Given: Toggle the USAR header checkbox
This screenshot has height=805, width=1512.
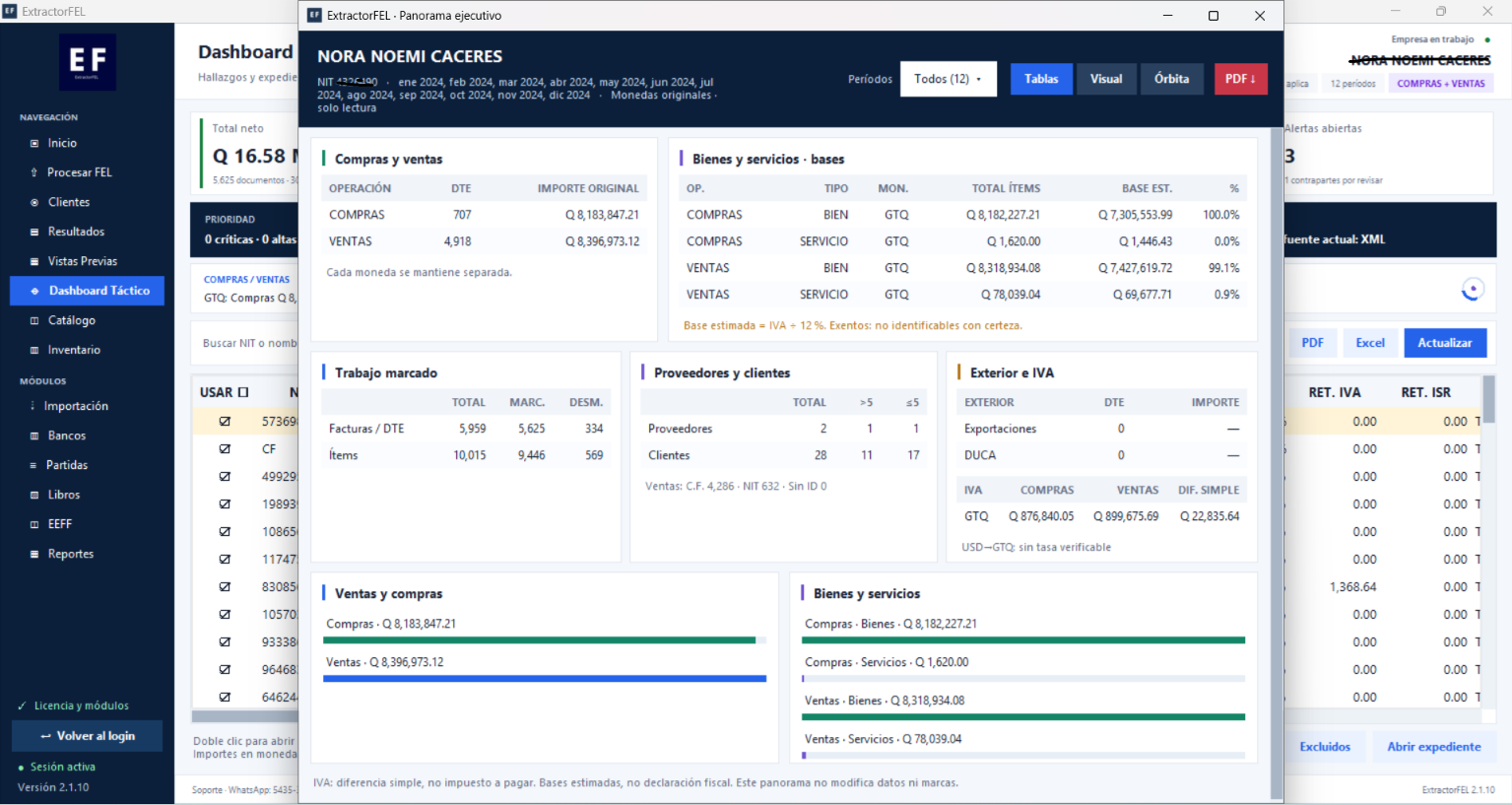Looking at the screenshot, I should point(243,392).
